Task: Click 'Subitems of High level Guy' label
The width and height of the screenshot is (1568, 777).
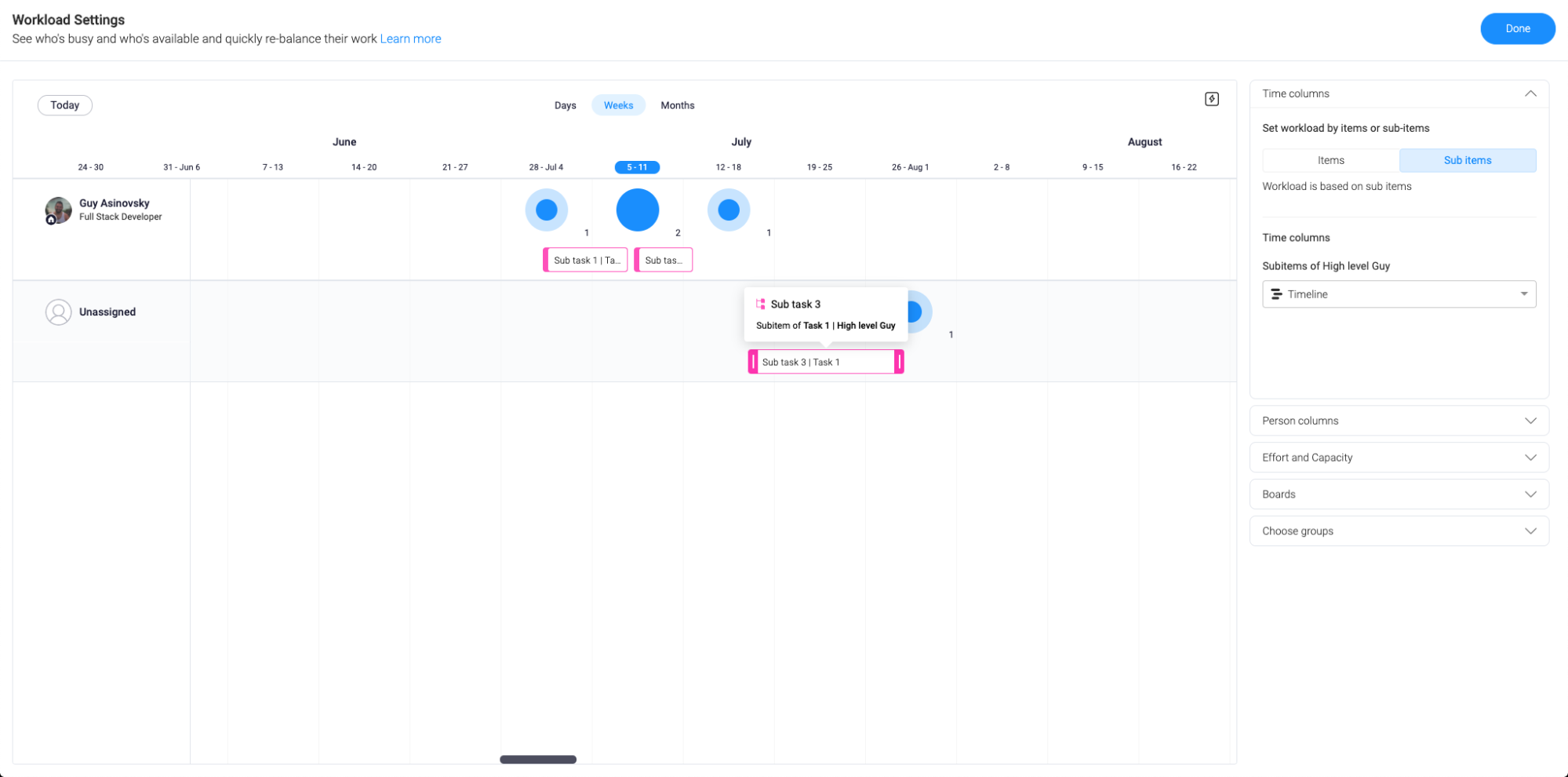Action: point(1326,266)
